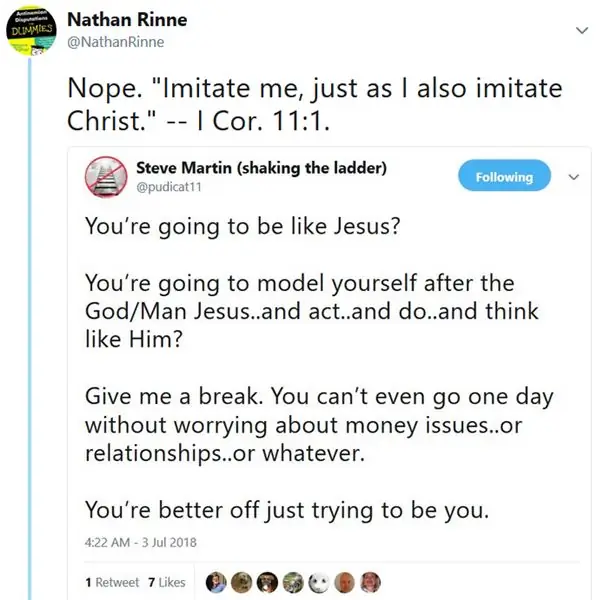Image resolution: width=610 pixels, height=600 pixels.
Task: Open the white round-face liker avatar
Action: point(318,581)
